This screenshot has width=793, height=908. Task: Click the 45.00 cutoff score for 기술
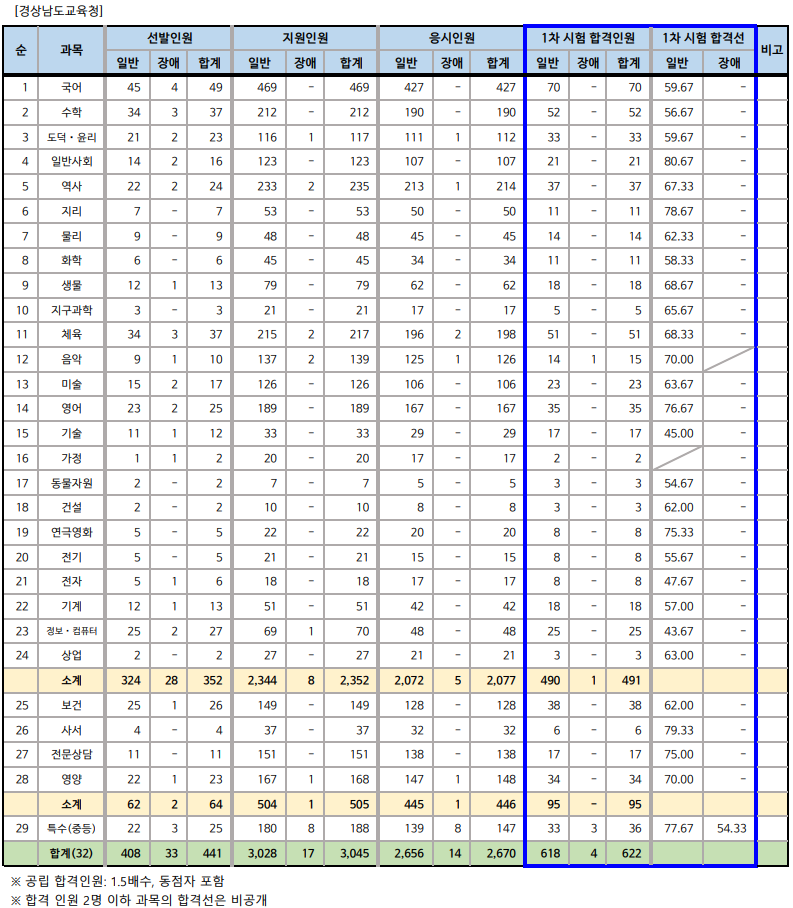click(678, 434)
